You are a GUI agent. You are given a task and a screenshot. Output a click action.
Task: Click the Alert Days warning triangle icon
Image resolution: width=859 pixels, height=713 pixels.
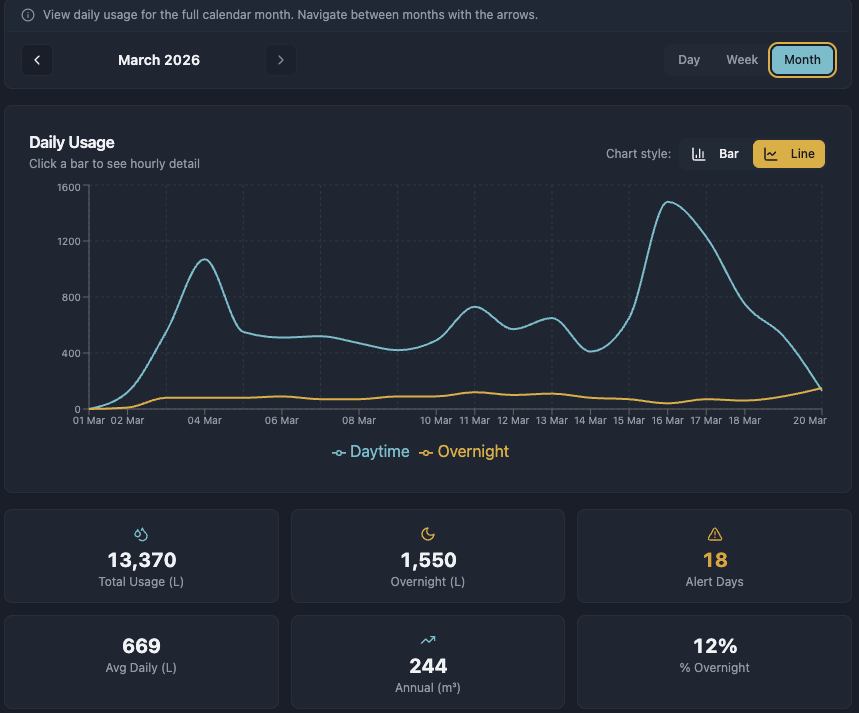pyautogui.click(x=713, y=534)
